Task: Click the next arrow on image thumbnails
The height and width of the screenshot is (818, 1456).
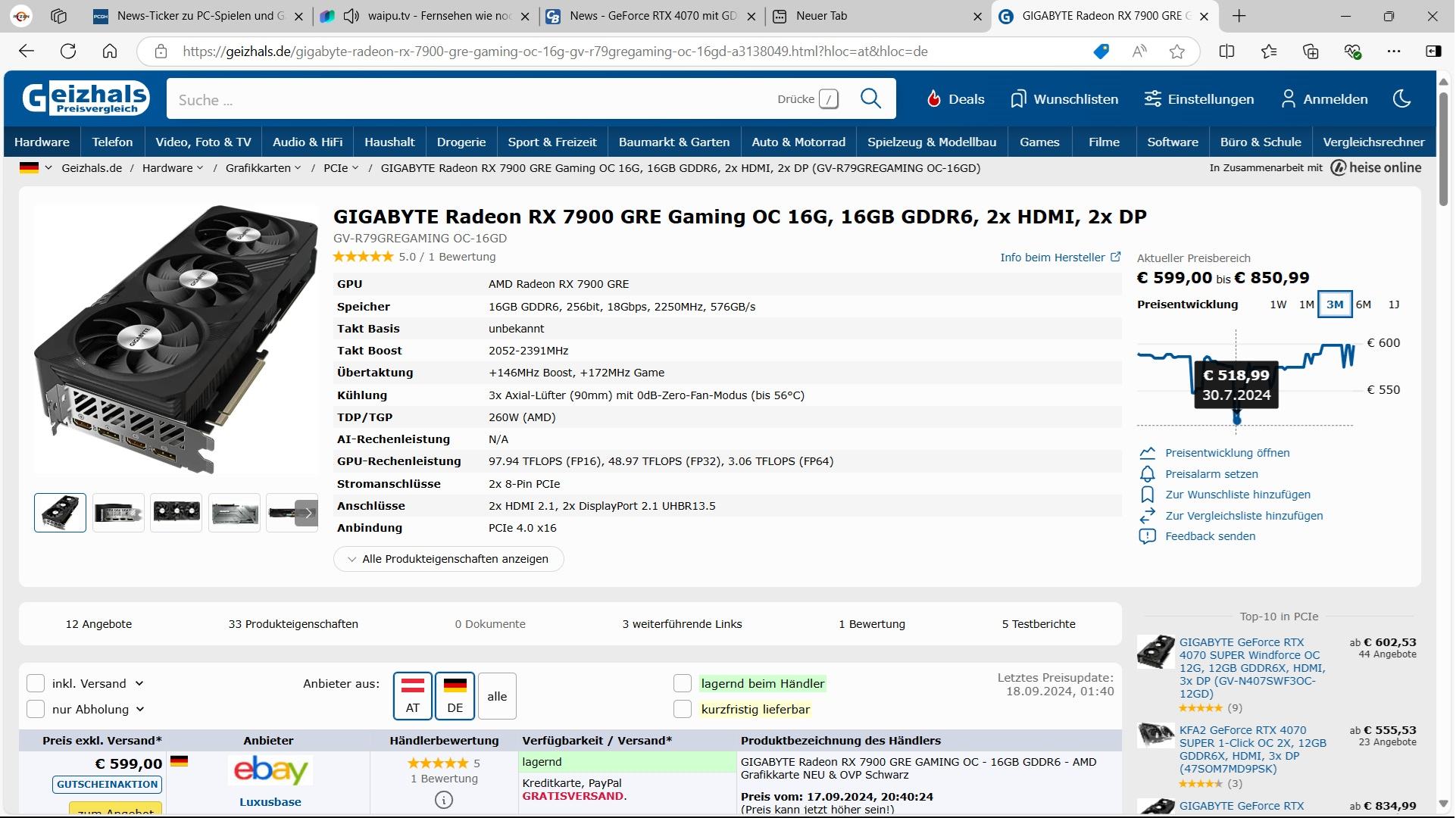Action: coord(308,513)
